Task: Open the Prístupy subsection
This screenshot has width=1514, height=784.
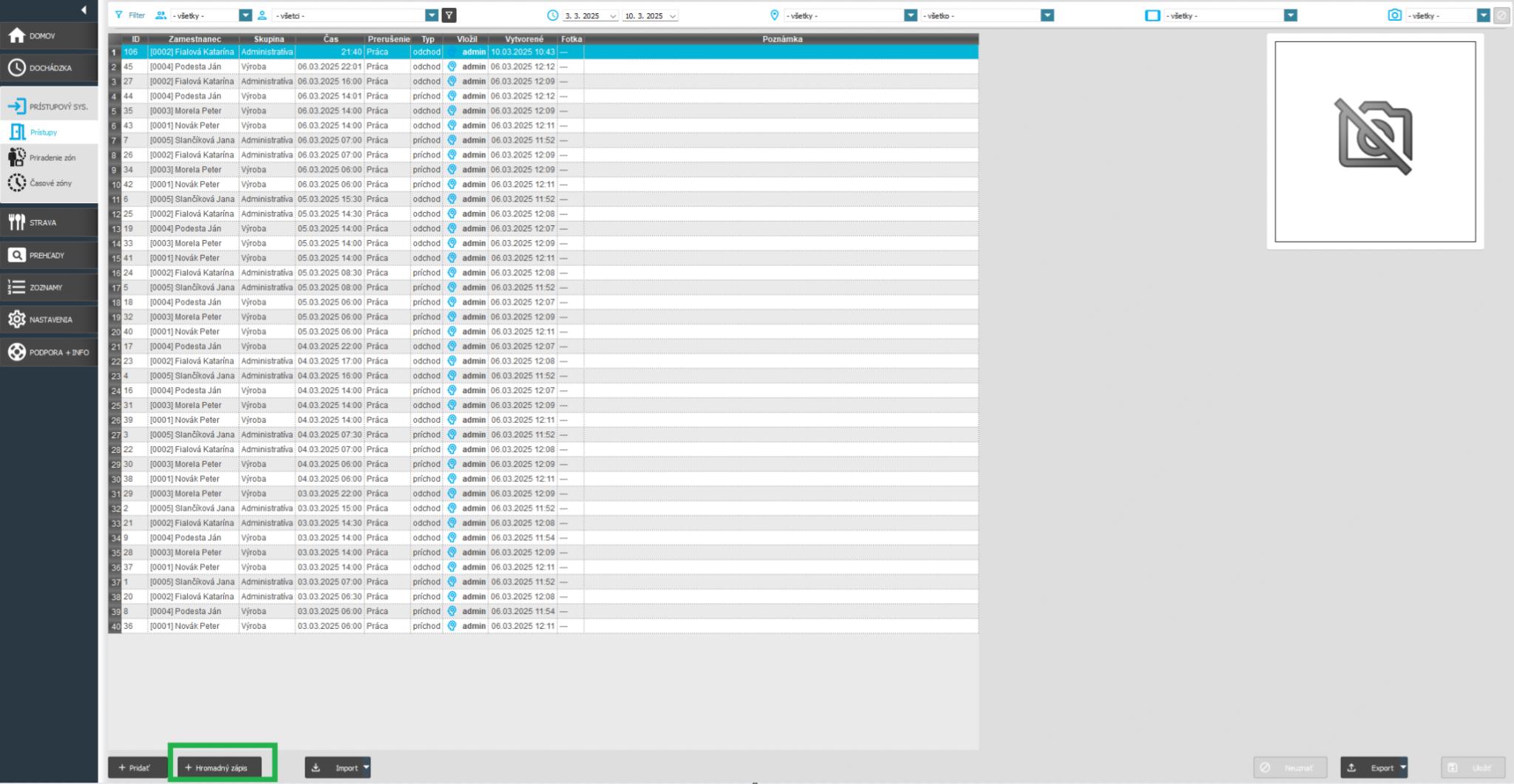Action: coord(49,132)
